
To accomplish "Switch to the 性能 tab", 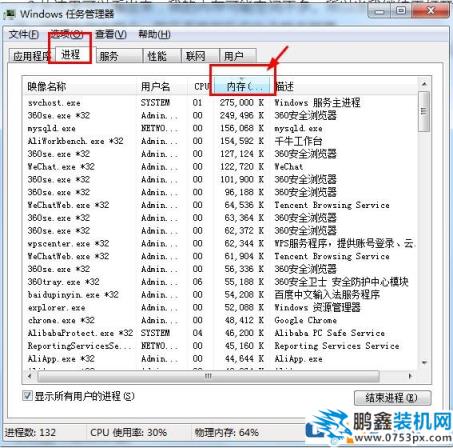I will pyautogui.click(x=162, y=56).
